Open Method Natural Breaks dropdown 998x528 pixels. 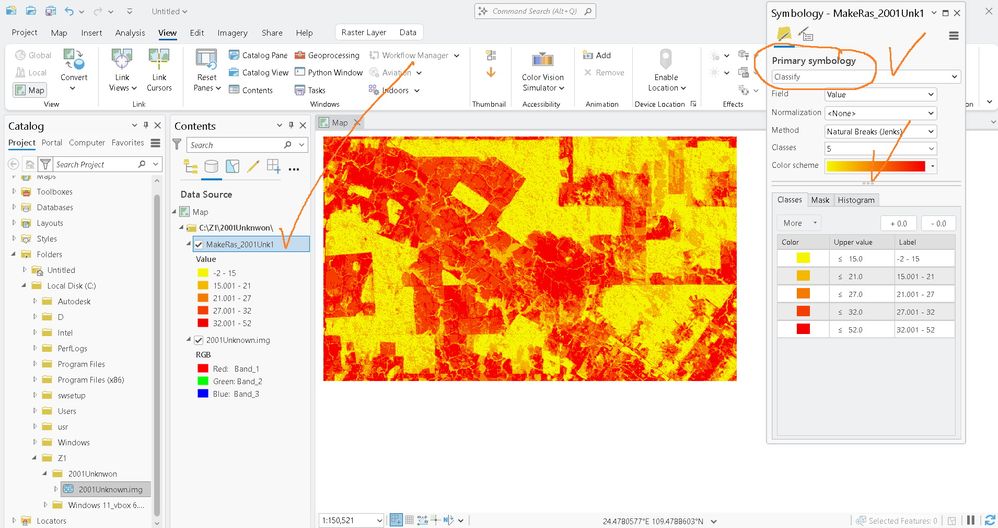coord(881,132)
